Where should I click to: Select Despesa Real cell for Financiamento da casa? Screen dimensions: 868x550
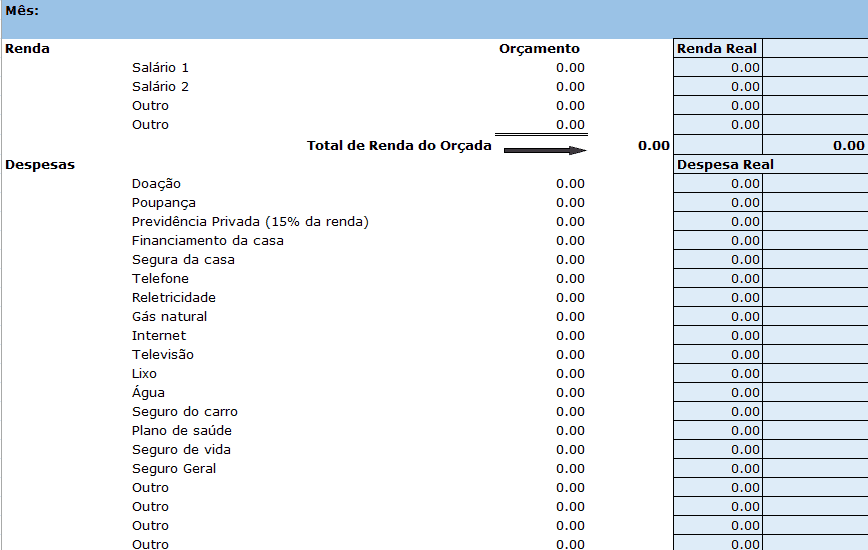click(x=718, y=241)
